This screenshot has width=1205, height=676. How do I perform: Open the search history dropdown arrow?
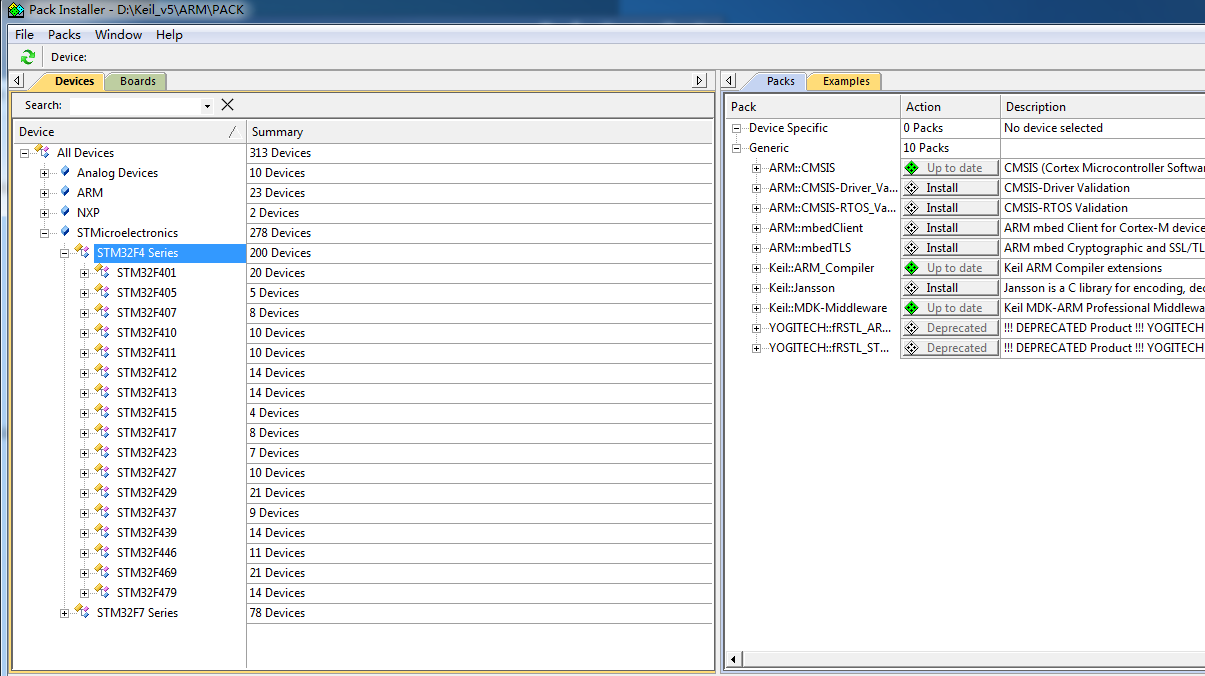point(207,106)
